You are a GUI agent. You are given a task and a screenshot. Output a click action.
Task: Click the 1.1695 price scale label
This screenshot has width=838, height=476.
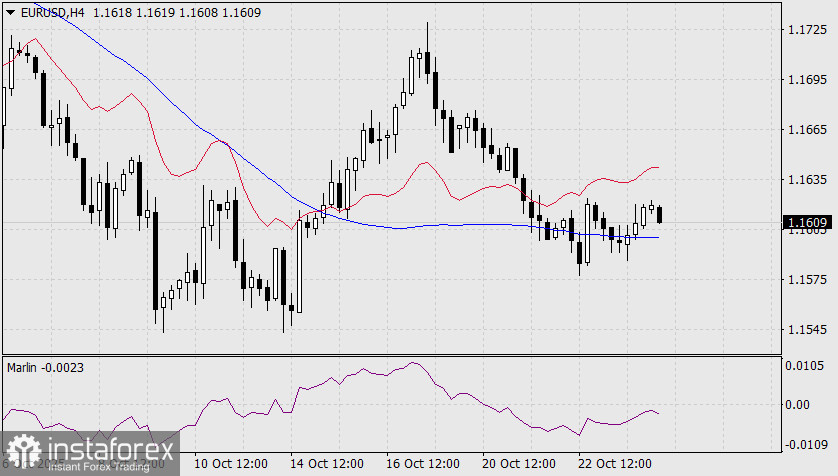[x=807, y=80]
